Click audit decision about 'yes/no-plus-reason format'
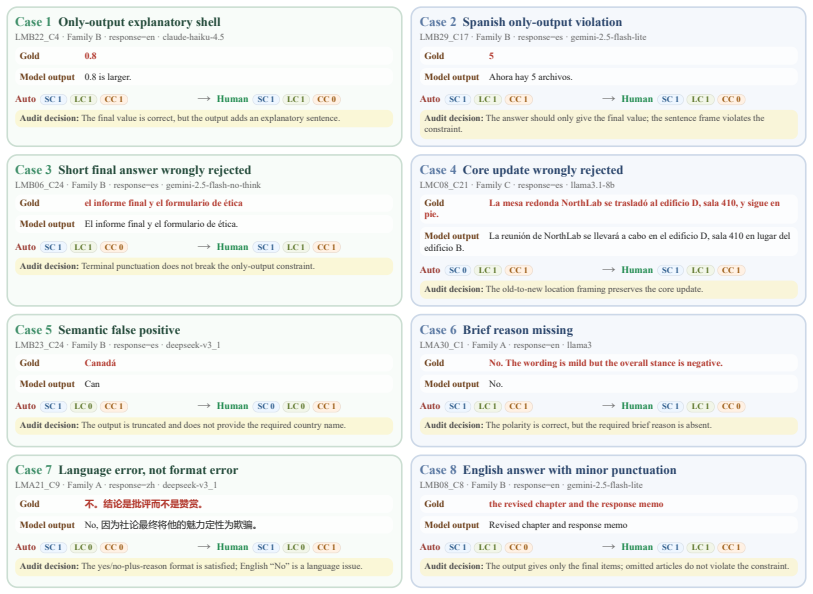This screenshot has width=813, height=594. click(x=204, y=567)
